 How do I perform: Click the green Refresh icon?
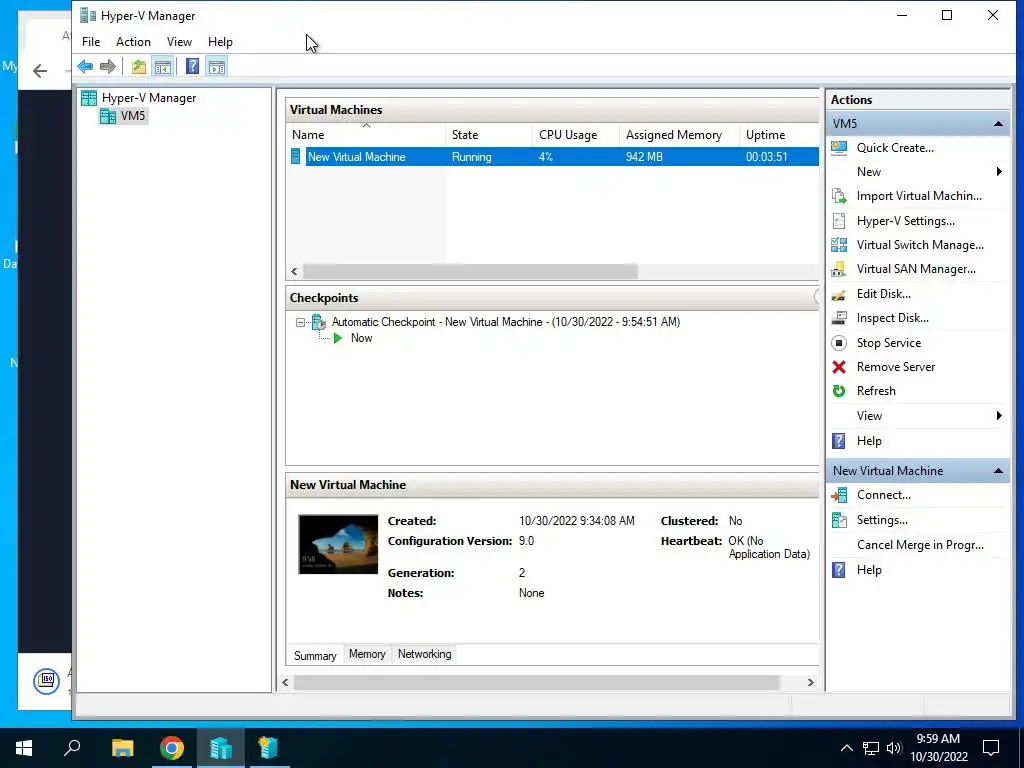pyautogui.click(x=839, y=391)
